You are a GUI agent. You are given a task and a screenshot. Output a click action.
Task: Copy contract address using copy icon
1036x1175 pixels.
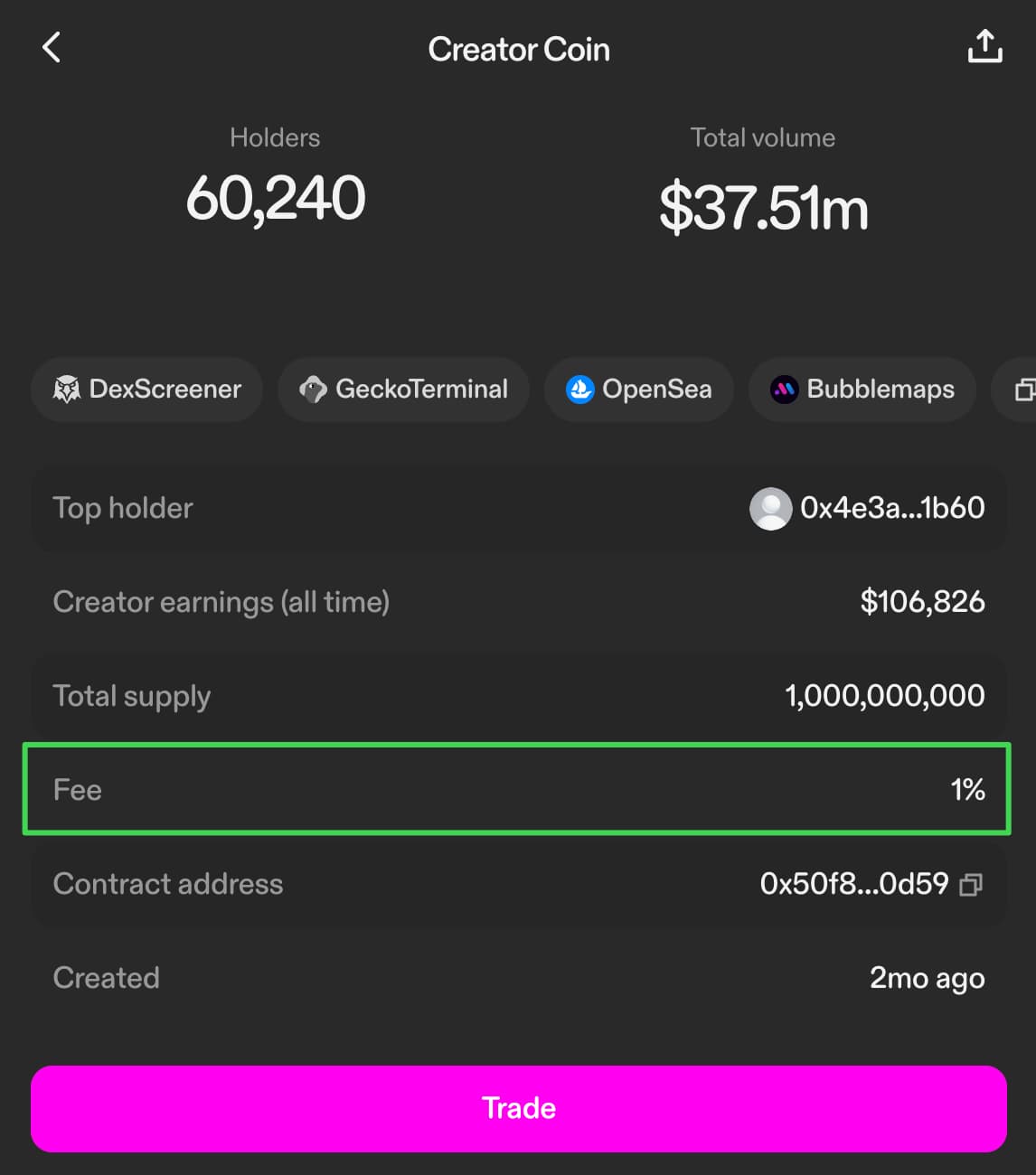pos(971,884)
